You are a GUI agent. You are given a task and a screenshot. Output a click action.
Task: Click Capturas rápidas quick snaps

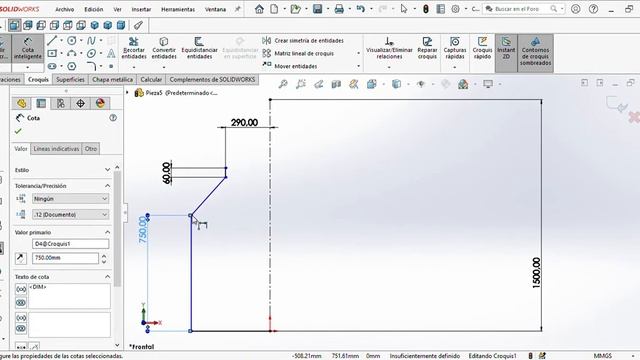click(x=455, y=48)
